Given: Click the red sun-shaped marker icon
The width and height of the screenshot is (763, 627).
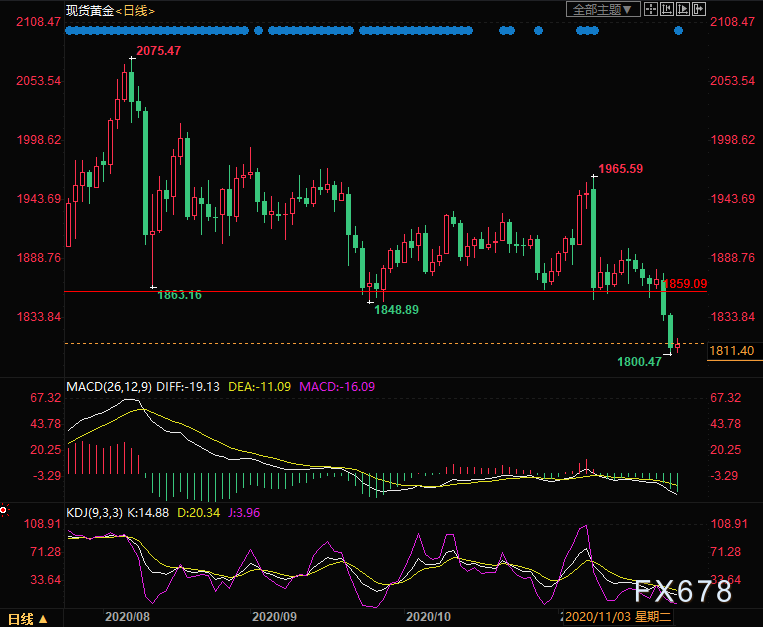Looking at the screenshot, I should (x=3, y=510).
